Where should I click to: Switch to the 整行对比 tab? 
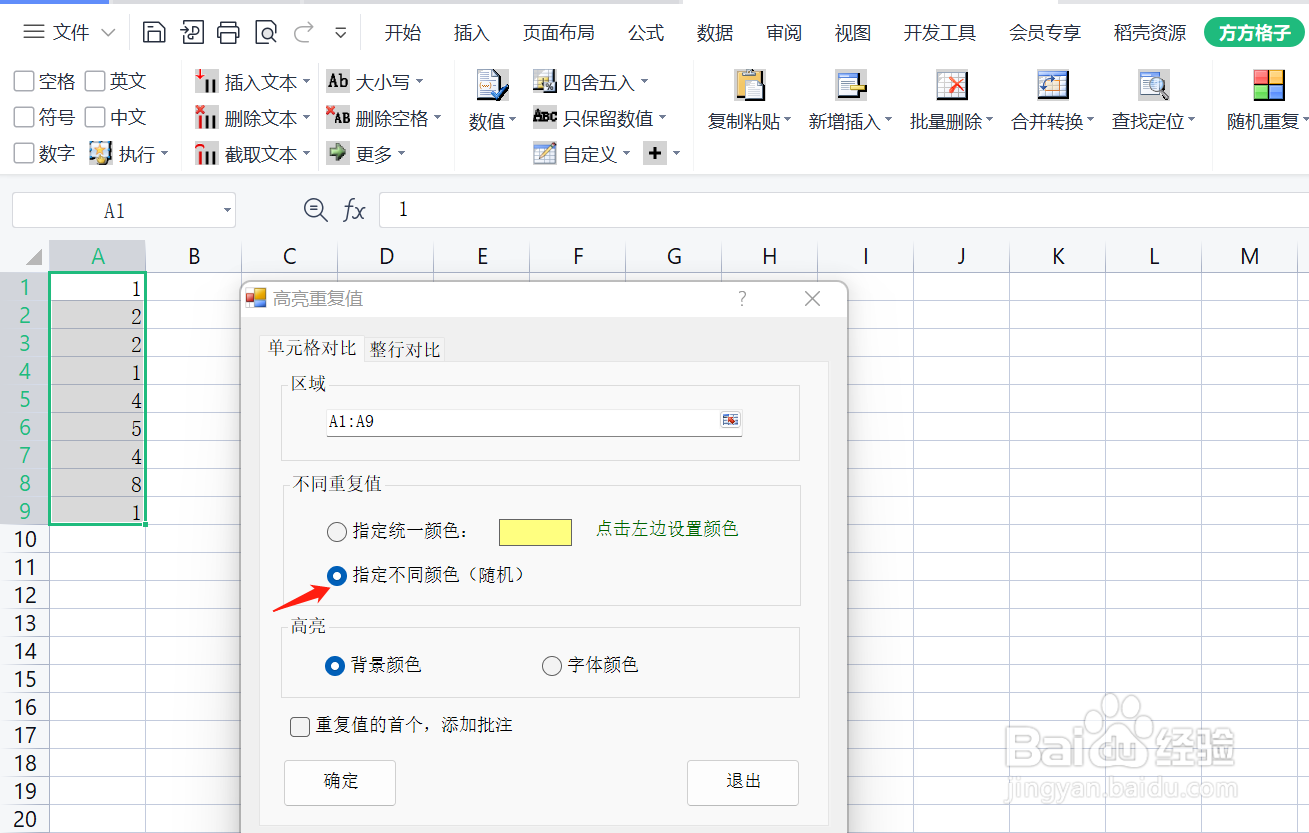click(405, 349)
